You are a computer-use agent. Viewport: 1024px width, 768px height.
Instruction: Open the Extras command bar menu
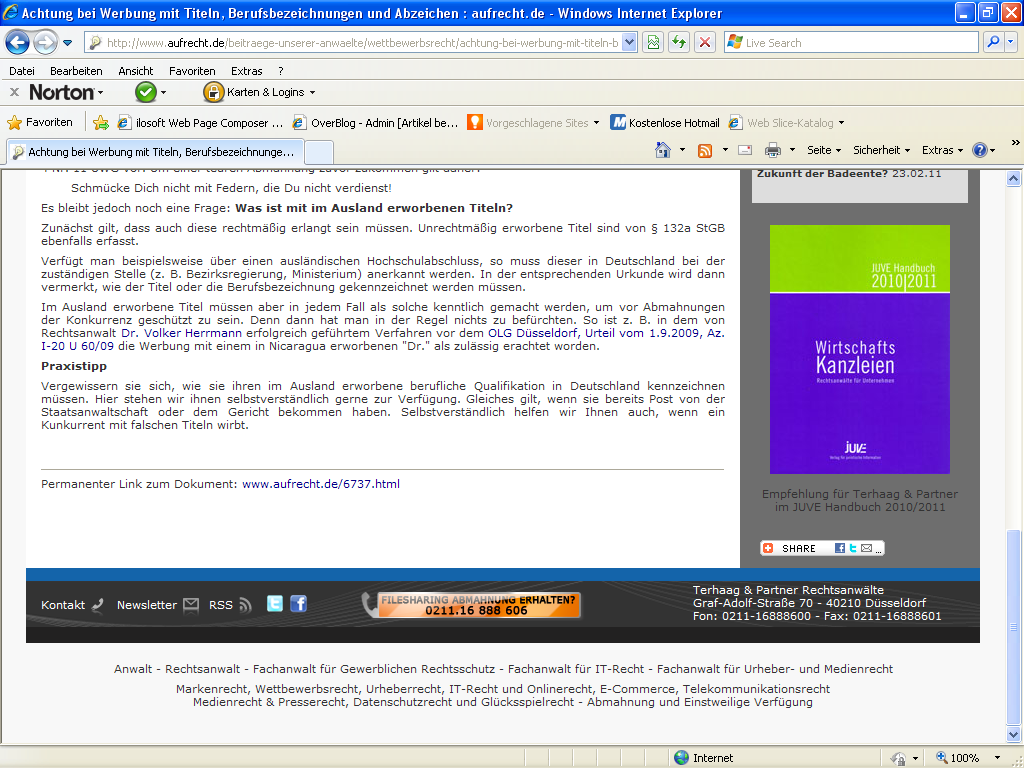[942, 151]
